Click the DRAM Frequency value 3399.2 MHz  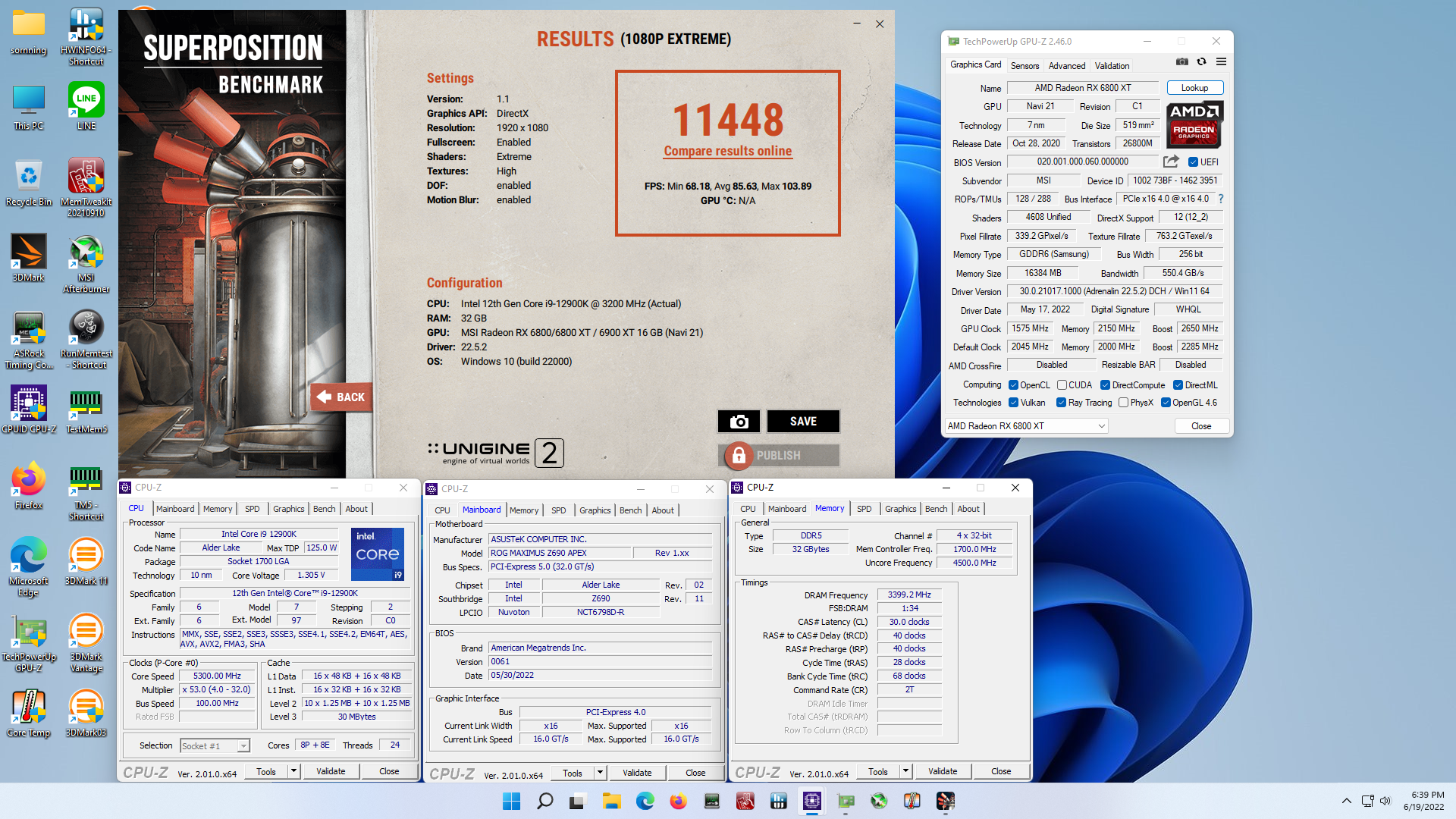909,595
